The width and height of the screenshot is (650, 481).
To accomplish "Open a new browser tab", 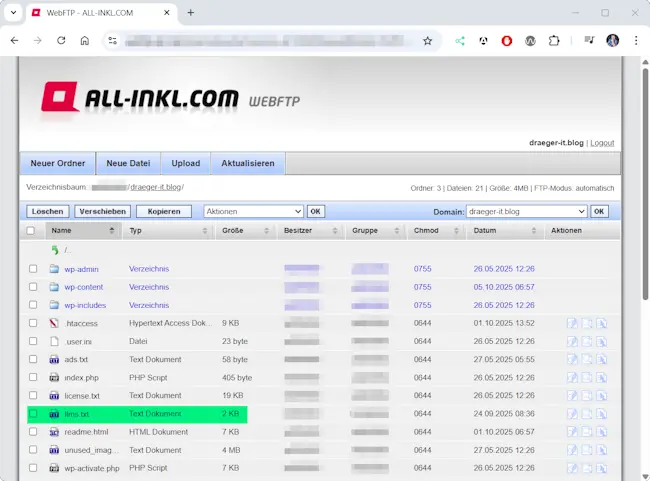I will (191, 13).
